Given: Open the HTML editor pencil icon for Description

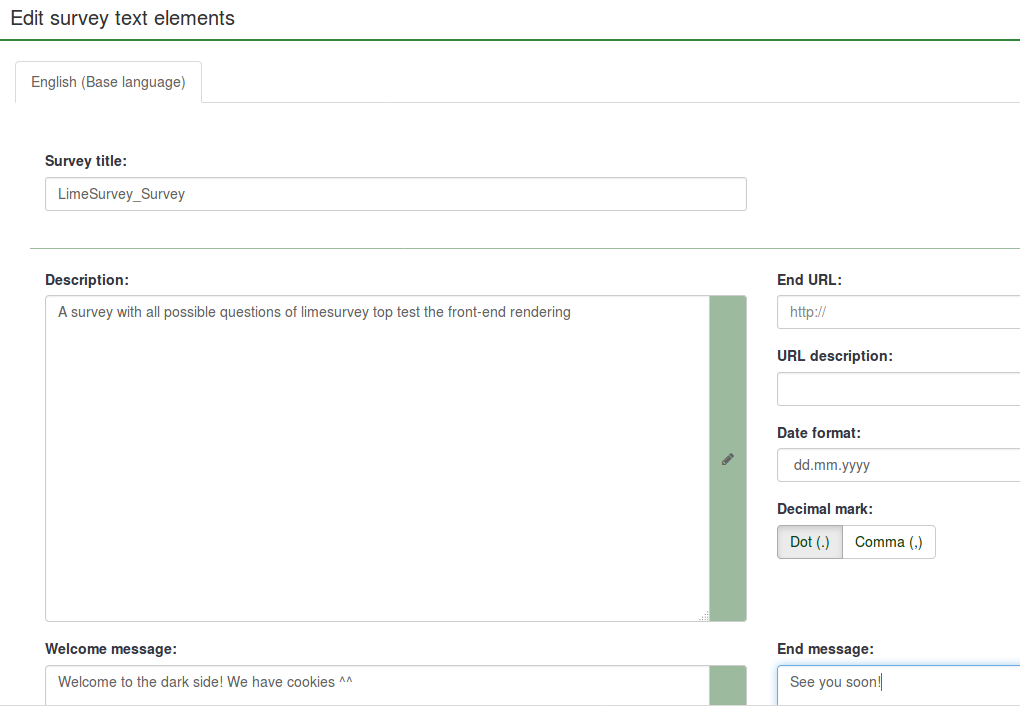Looking at the screenshot, I should [728, 459].
